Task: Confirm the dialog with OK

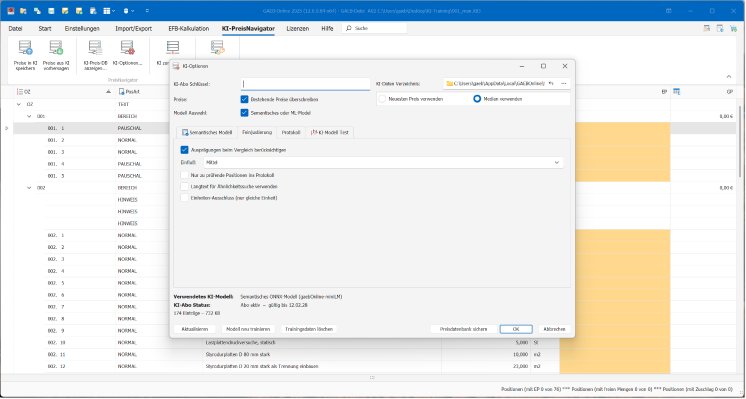Action: (516, 329)
